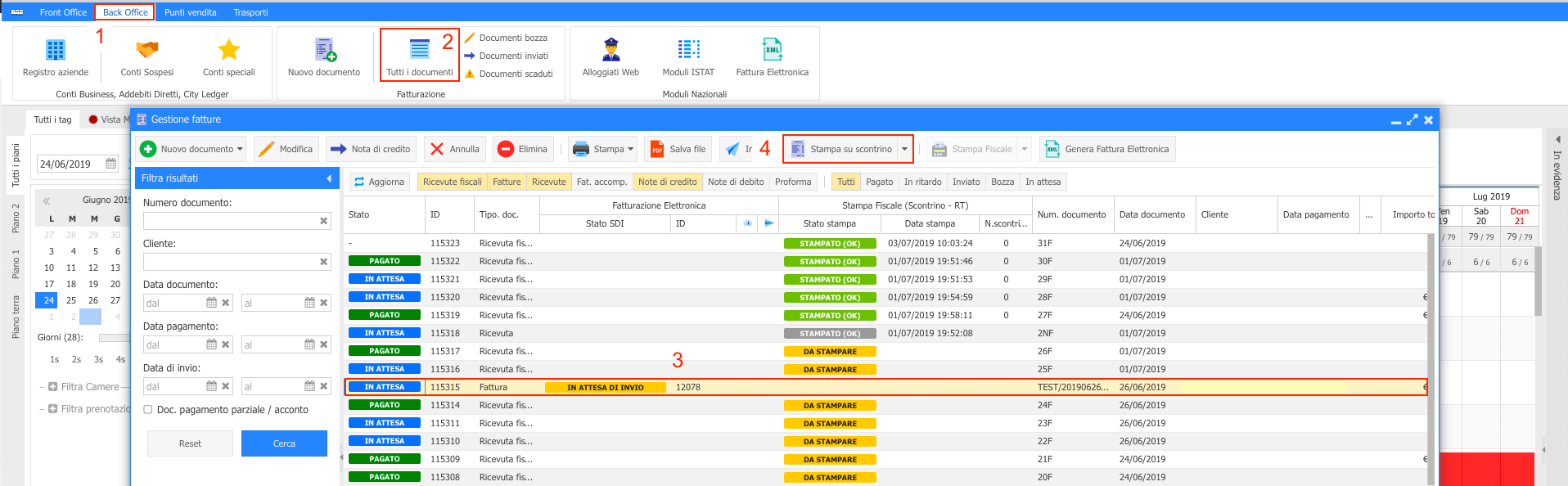
Task: Open the application menu icon at top-left
Action: (17, 12)
